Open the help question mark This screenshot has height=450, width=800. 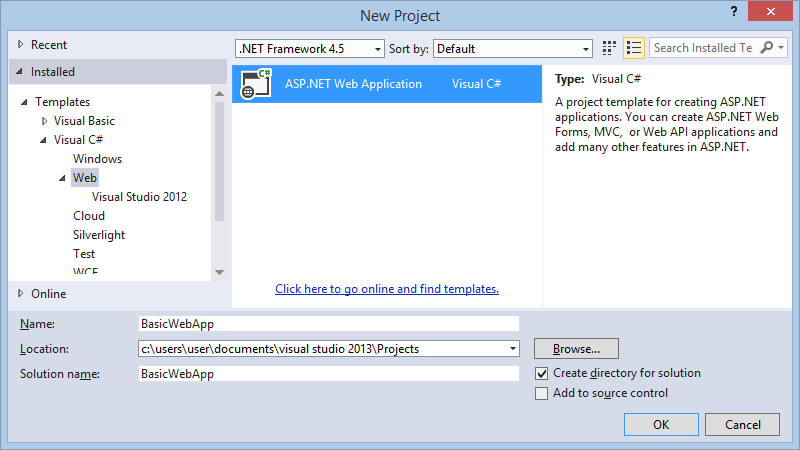[734, 12]
